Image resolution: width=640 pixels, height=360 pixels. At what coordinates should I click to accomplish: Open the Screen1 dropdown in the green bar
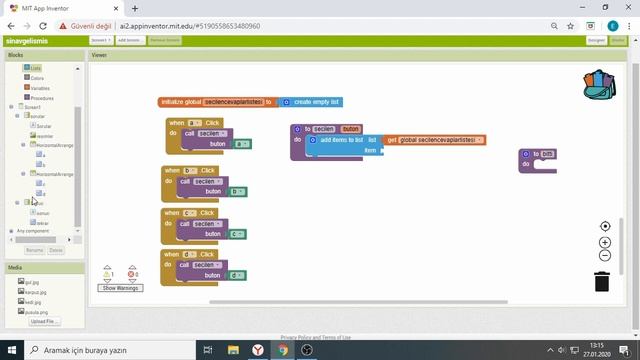click(x=101, y=40)
